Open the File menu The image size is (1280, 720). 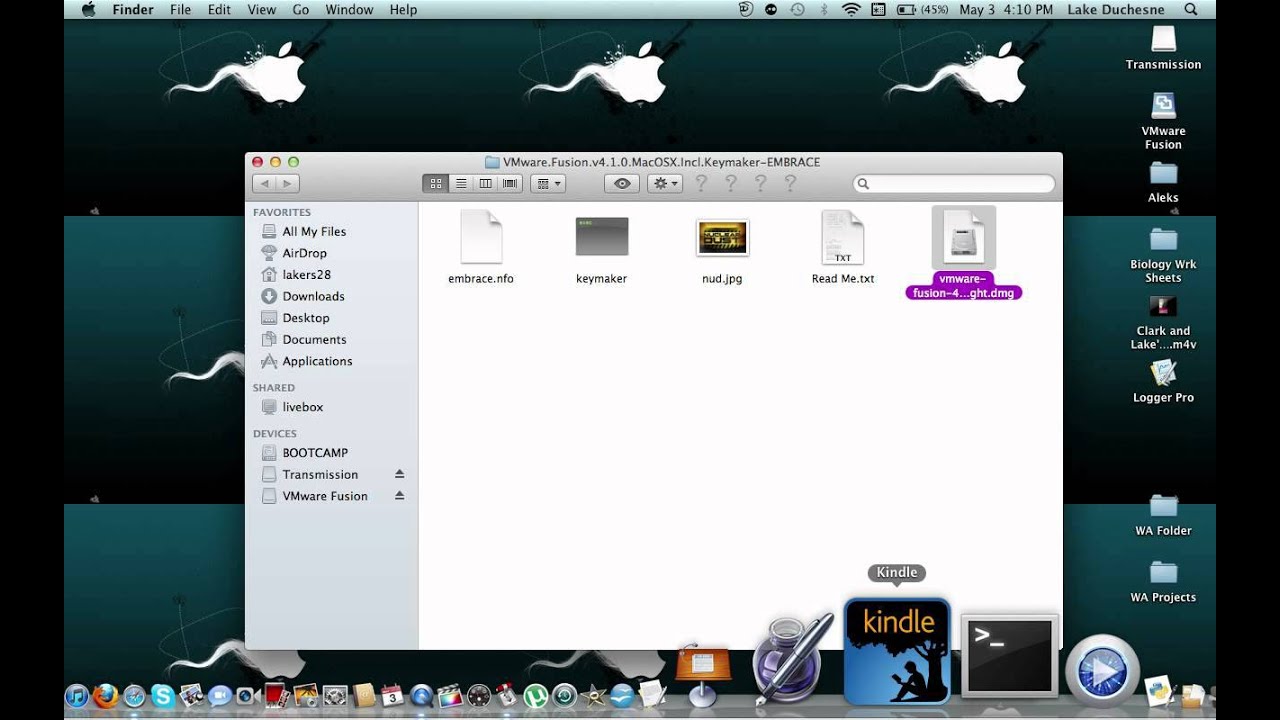(x=180, y=9)
